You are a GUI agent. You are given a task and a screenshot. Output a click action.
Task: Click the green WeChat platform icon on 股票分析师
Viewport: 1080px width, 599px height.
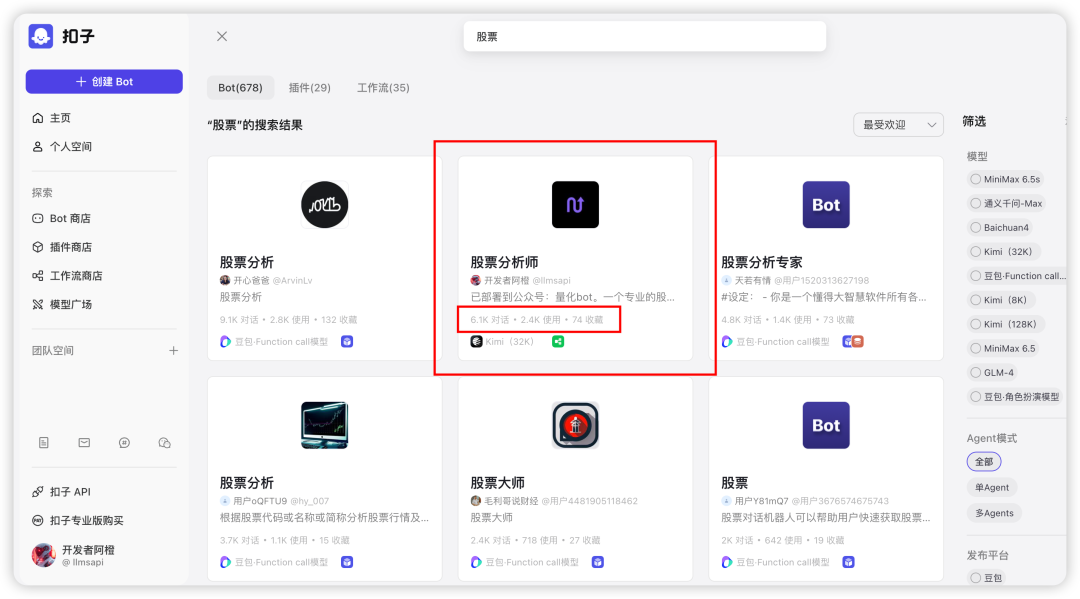pyautogui.click(x=558, y=341)
